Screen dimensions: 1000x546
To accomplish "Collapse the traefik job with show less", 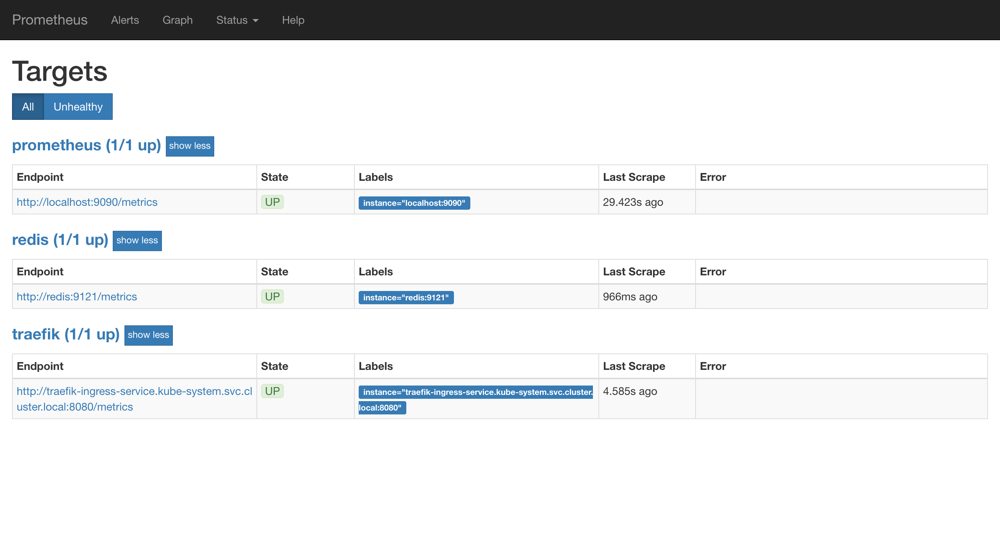I will click(148, 335).
